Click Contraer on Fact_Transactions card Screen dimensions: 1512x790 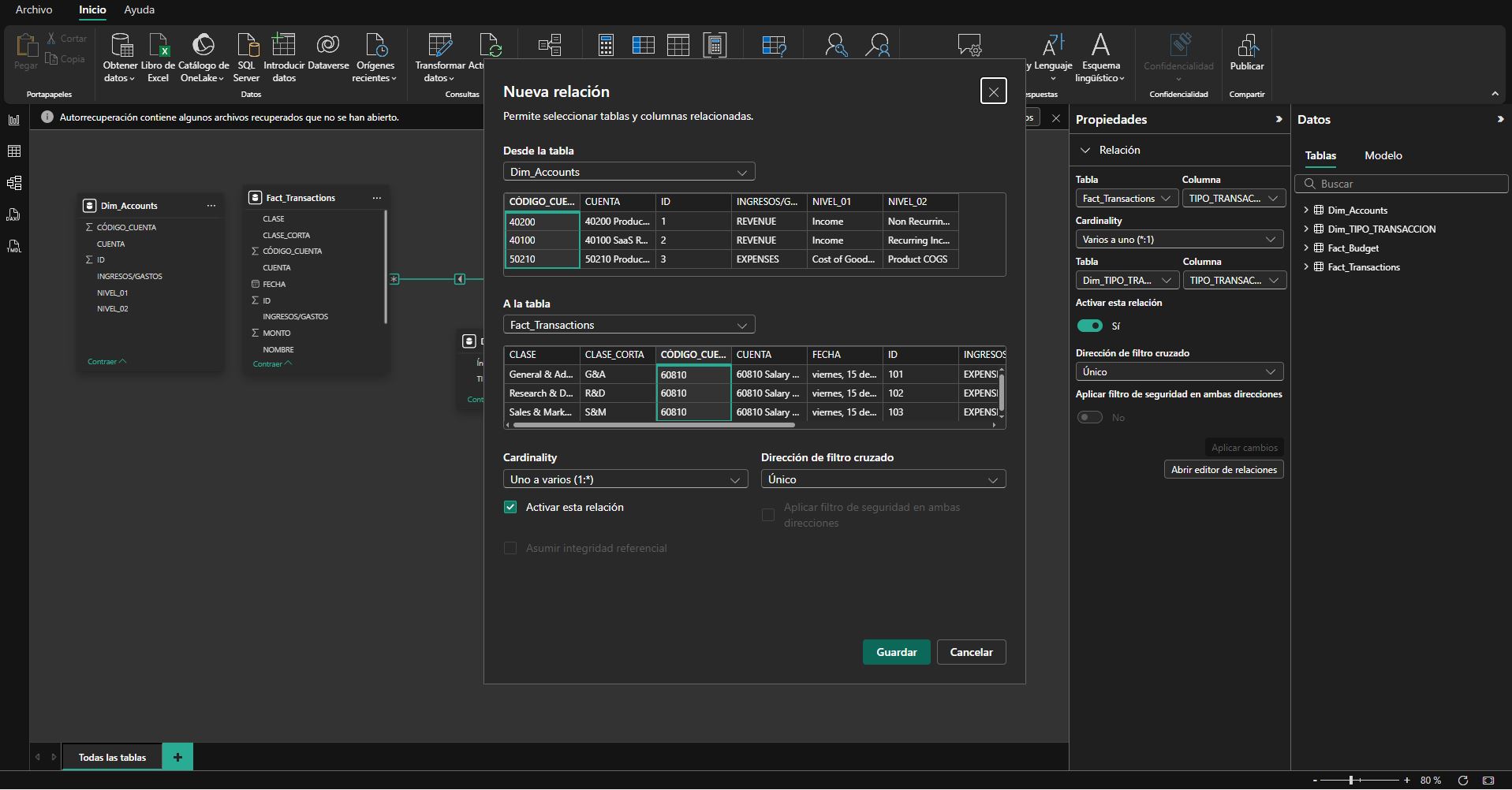(x=272, y=364)
